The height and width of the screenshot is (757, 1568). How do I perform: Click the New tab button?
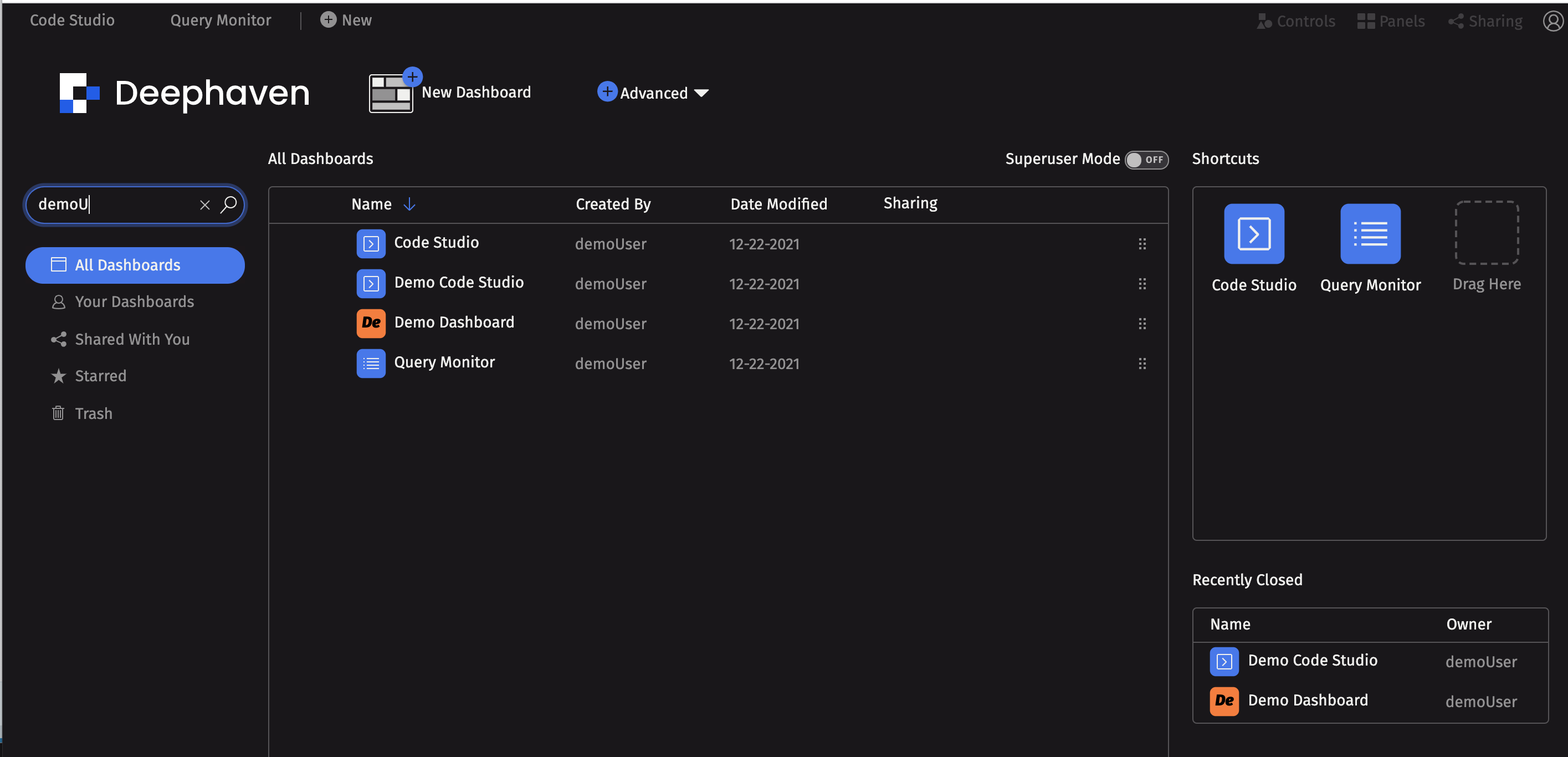click(x=346, y=20)
